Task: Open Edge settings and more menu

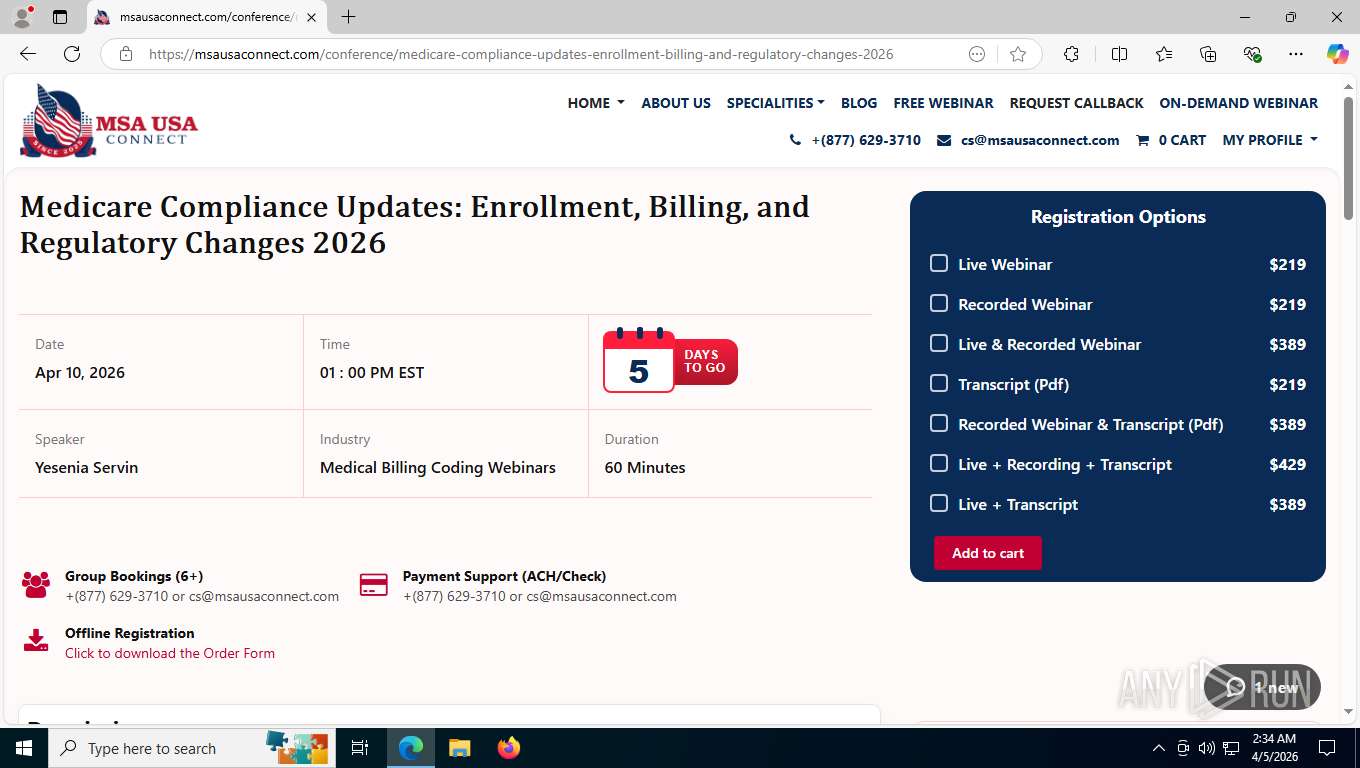Action: point(1296,54)
